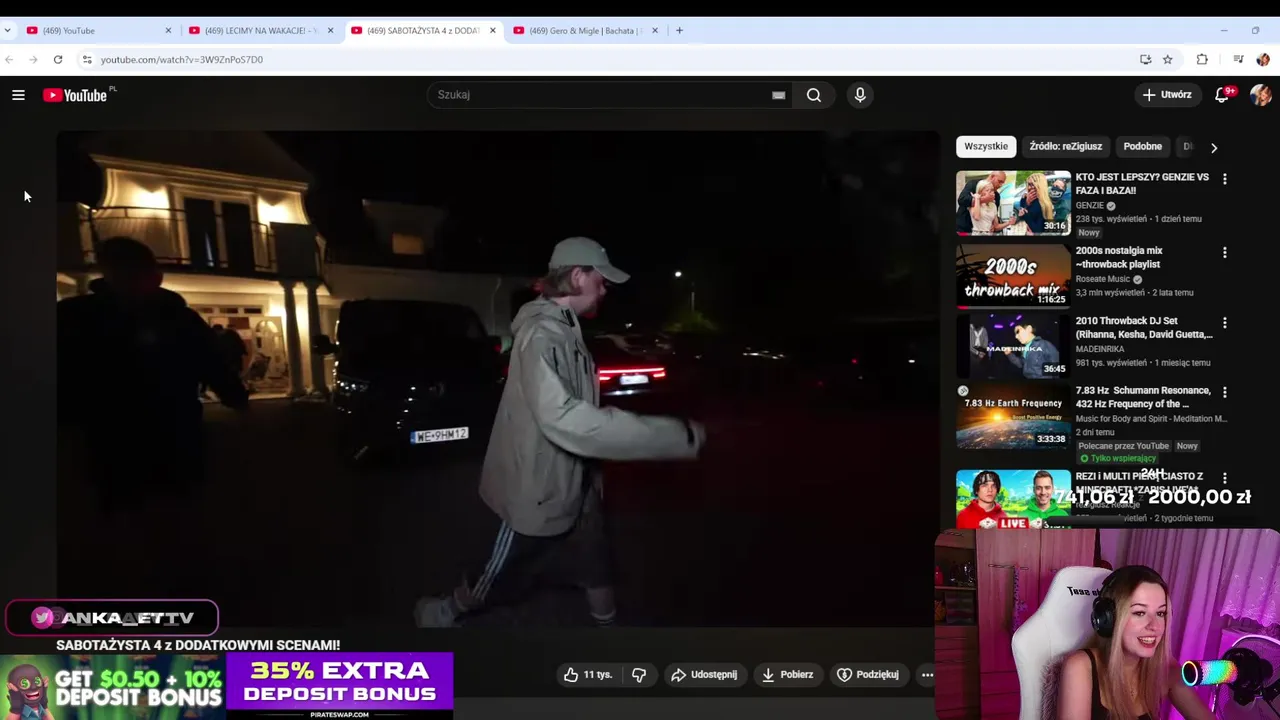Start voice search with microphone icon

point(860,95)
